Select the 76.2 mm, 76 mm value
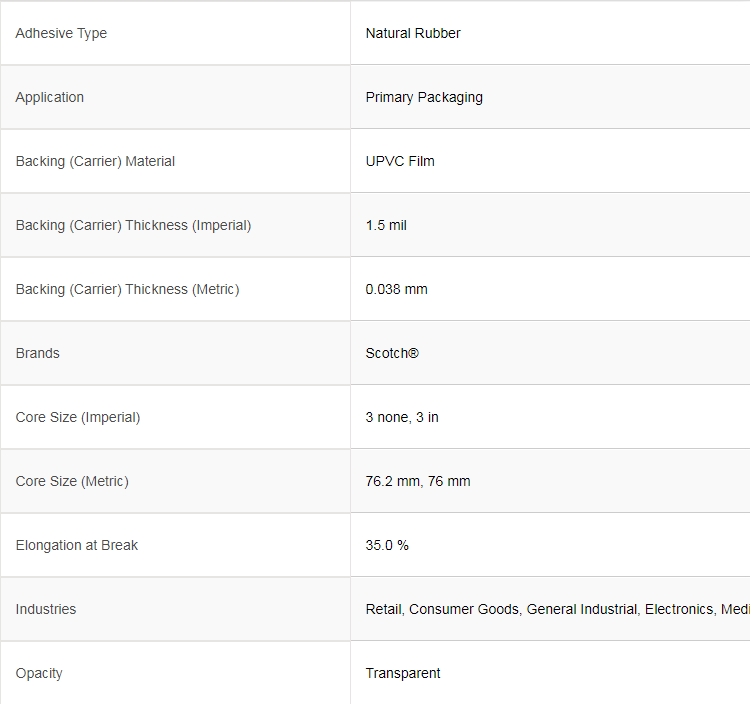This screenshot has width=754, height=704. [418, 481]
